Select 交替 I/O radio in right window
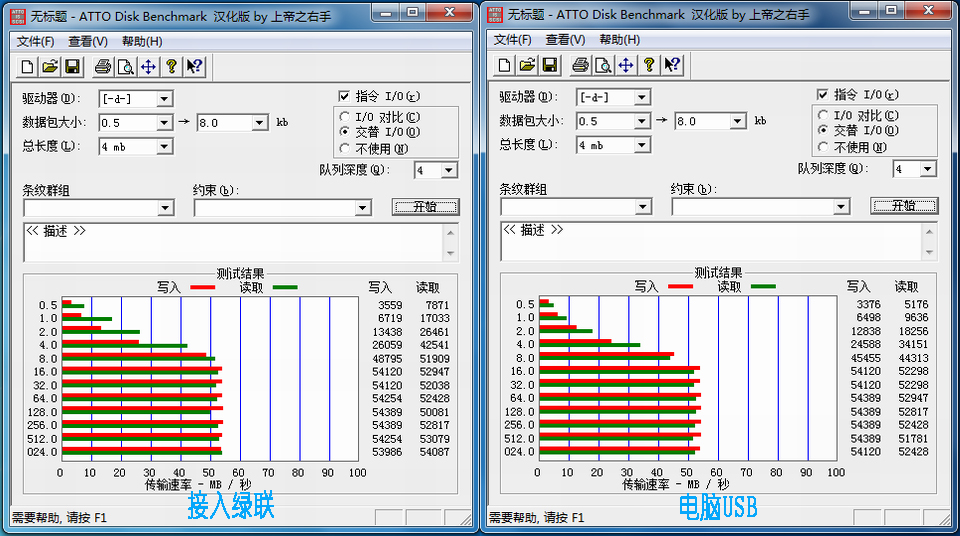Screen dimensions: 960x536 point(823,130)
